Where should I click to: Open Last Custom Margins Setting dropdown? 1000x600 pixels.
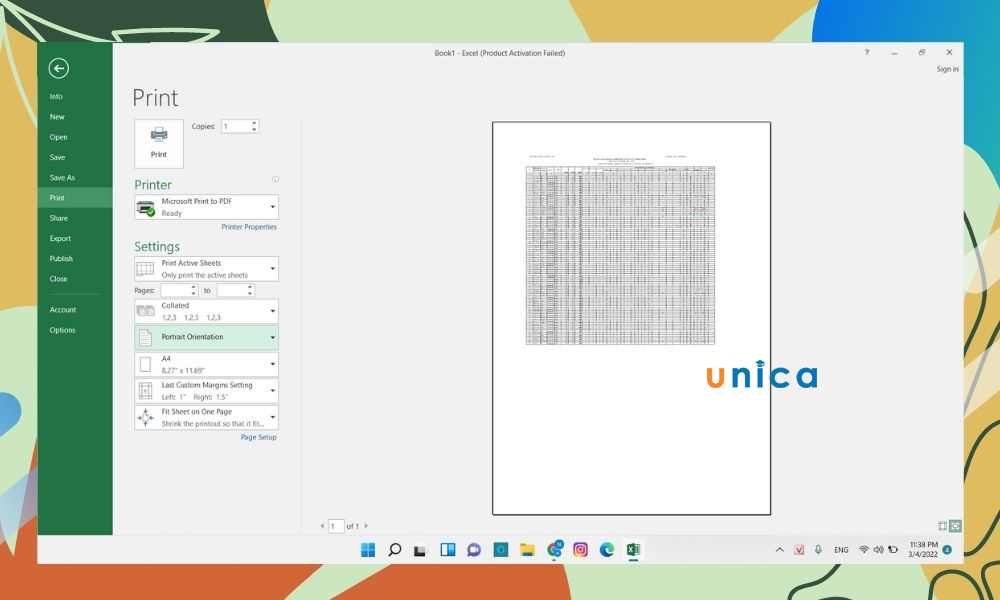pos(207,391)
